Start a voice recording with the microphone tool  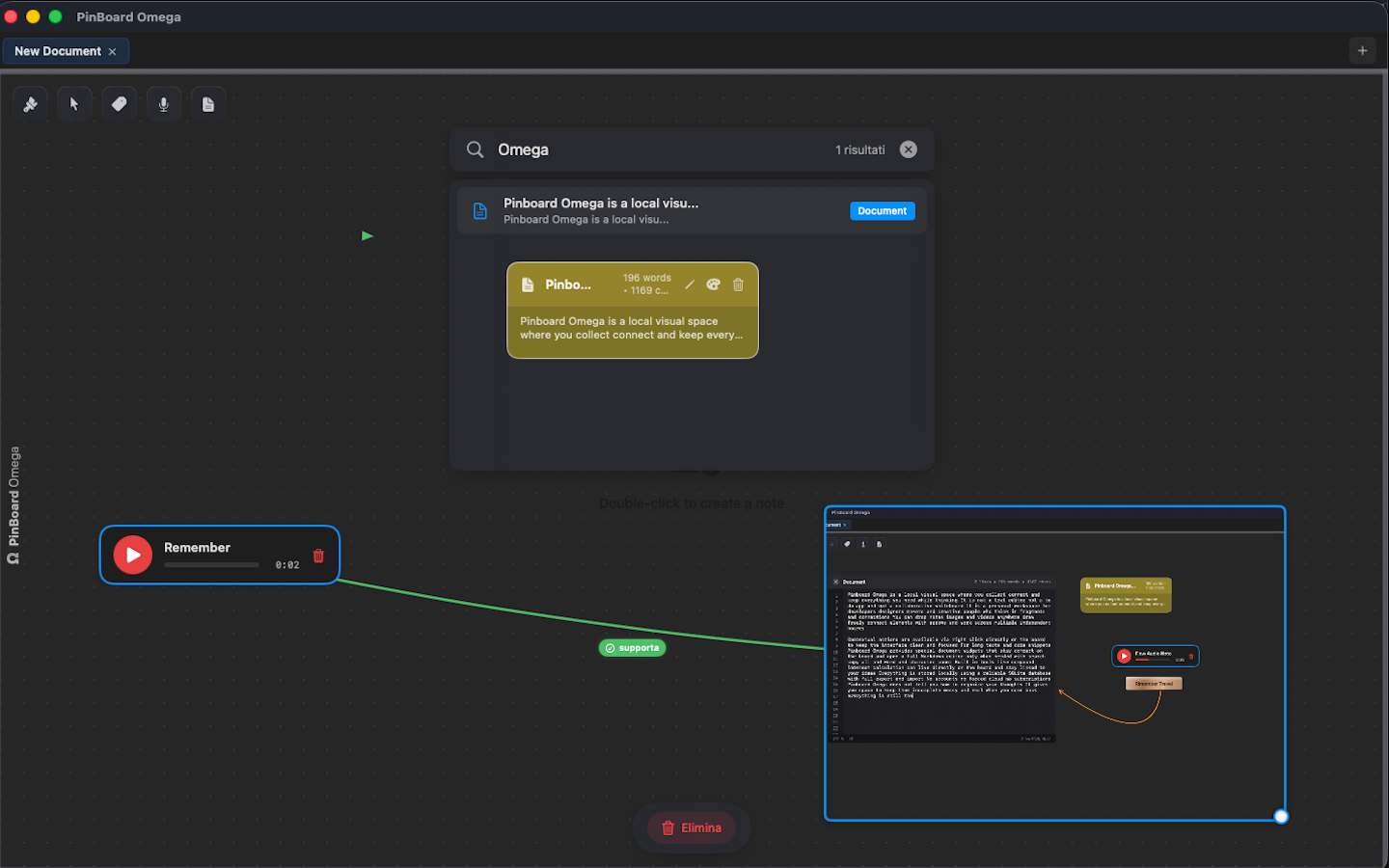[164, 104]
